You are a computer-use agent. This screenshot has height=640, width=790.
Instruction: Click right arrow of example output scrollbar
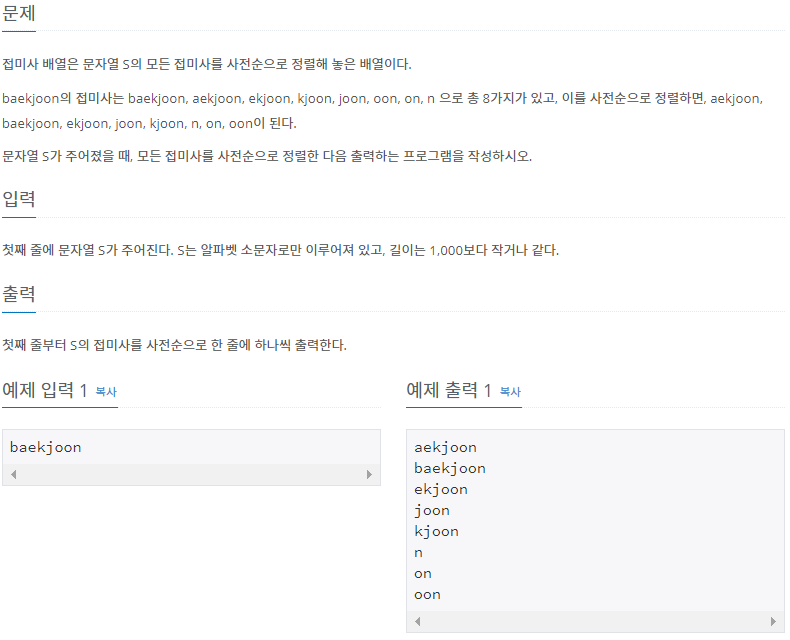773,621
